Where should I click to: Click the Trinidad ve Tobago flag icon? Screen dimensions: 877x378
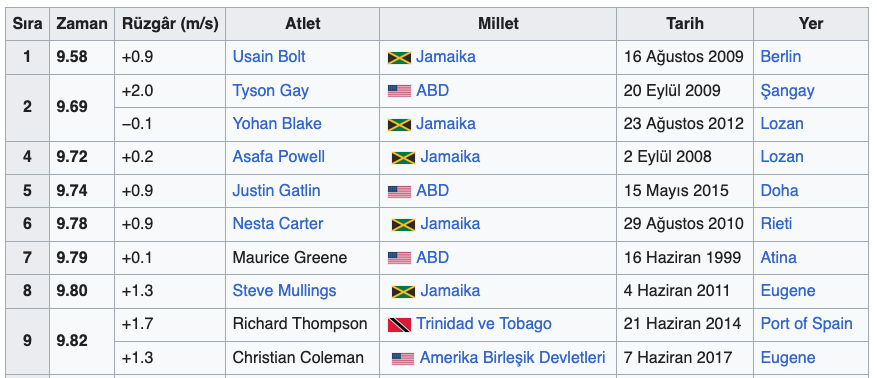399,324
